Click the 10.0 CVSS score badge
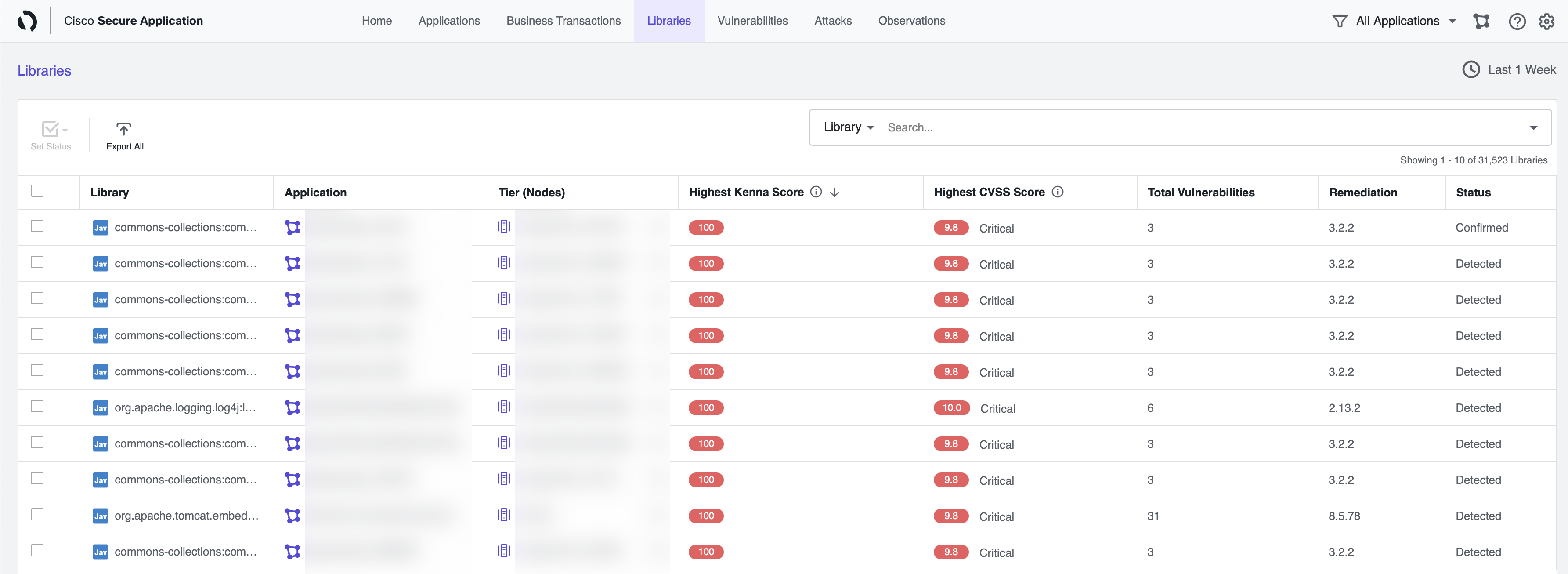The image size is (1568, 574). tap(951, 408)
